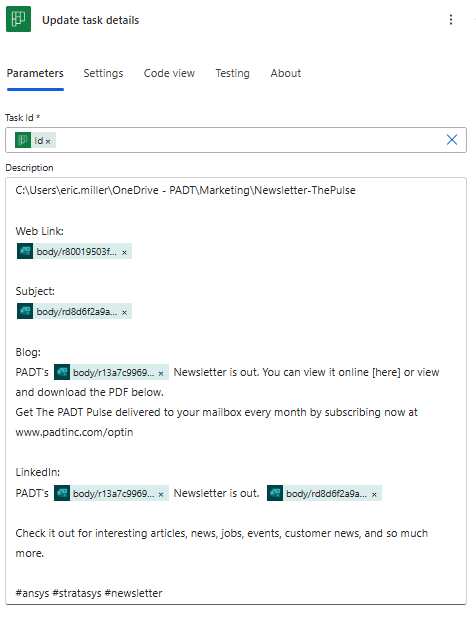Click the 'Web Link:' label text
Screen dimensions: 476x620
[x=40, y=231]
